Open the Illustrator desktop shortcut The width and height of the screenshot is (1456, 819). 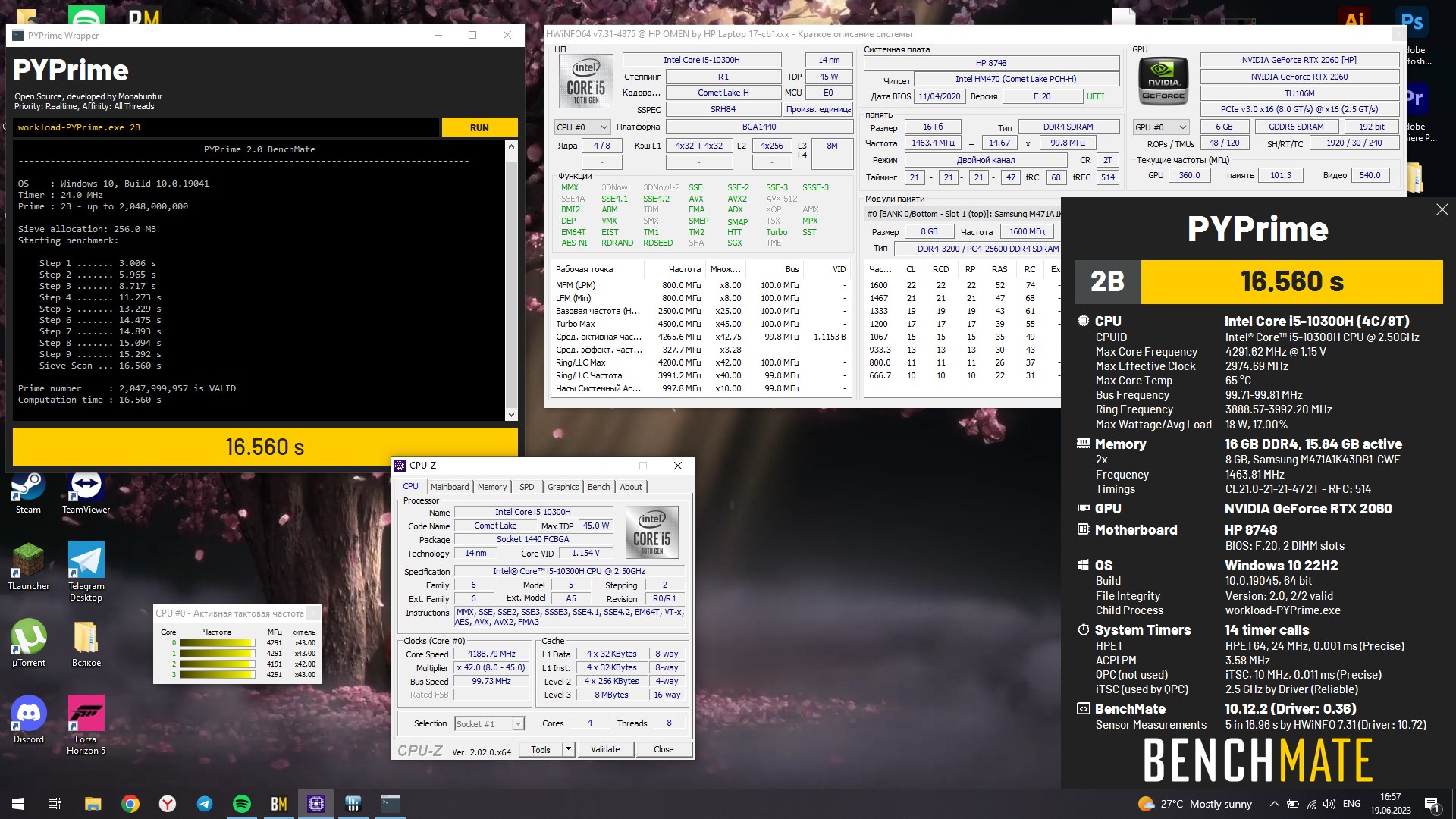(1354, 20)
